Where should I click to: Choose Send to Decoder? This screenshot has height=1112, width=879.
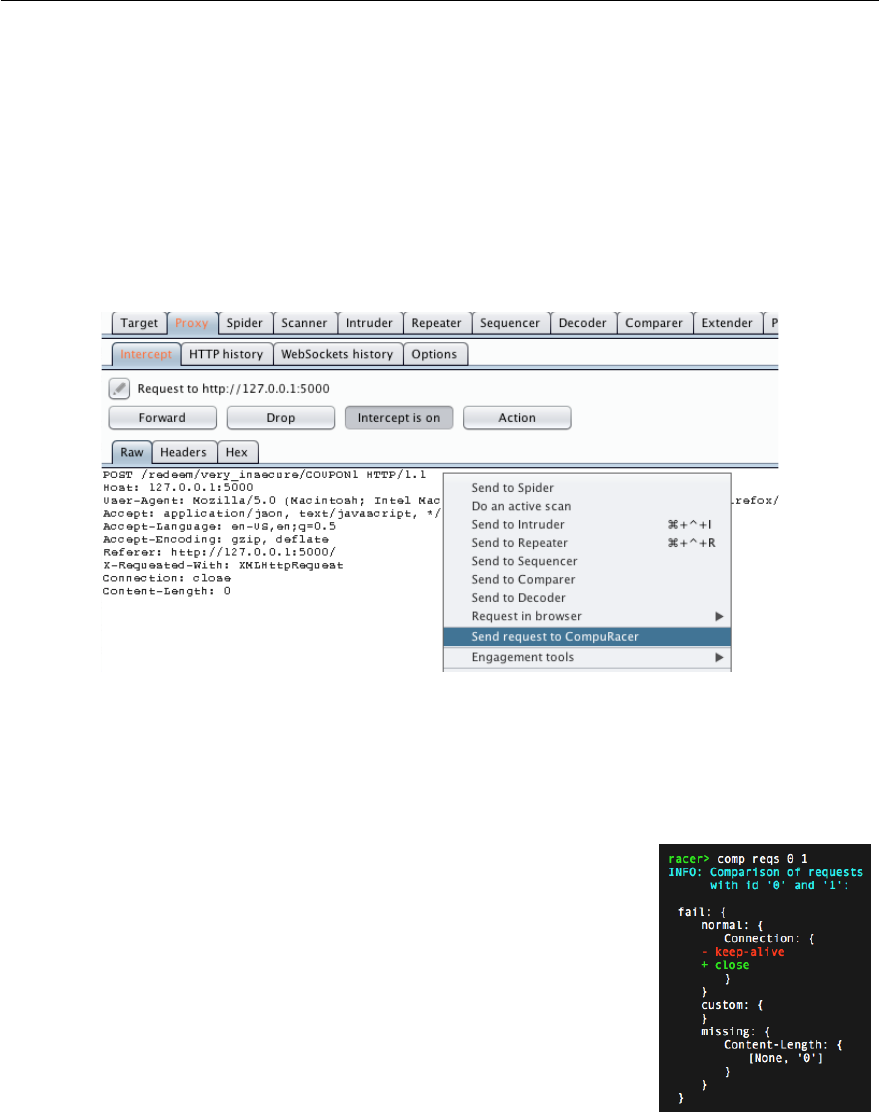tap(587, 599)
